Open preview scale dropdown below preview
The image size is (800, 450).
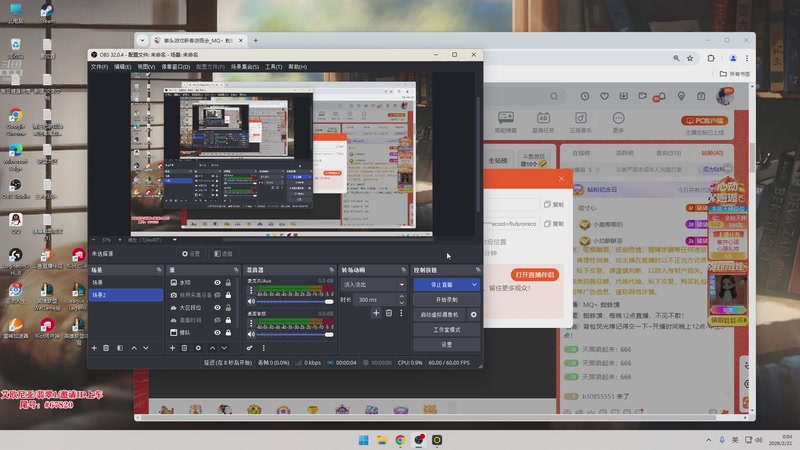[174, 240]
